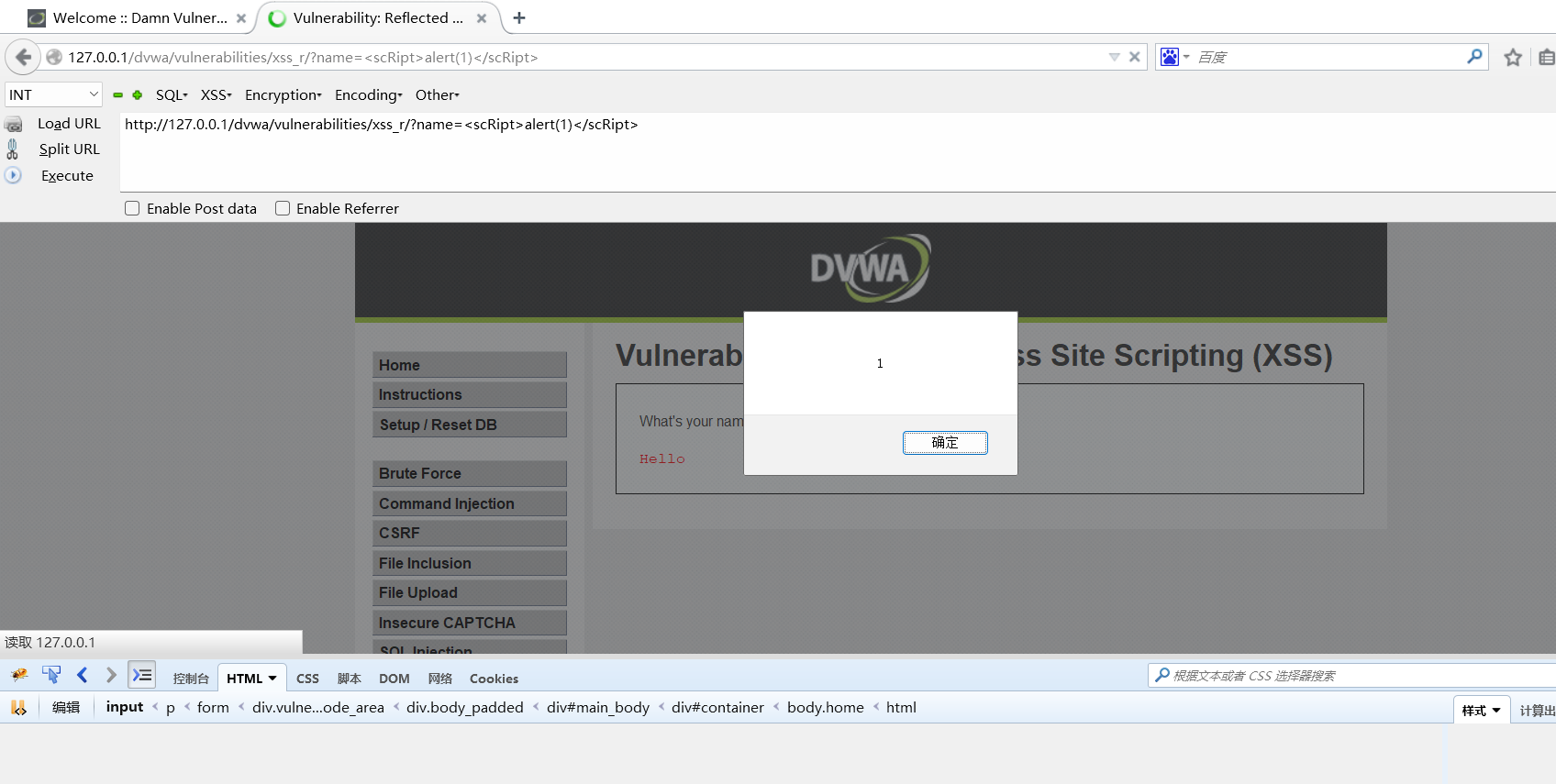Bookmark this page with the star icon
Viewport: 1556px width, 784px height.
click(x=1513, y=58)
